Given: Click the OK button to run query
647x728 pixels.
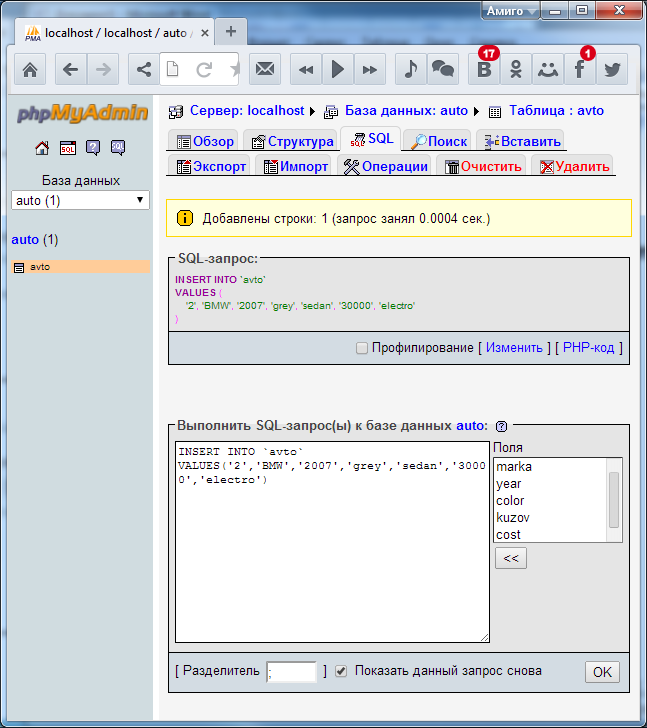Looking at the screenshot, I should click(x=602, y=672).
